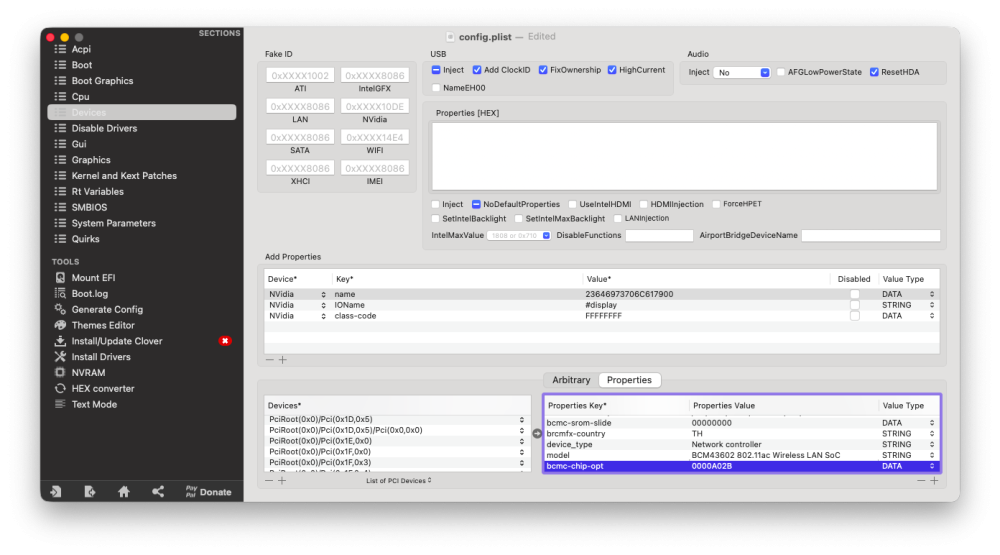
Task: Click the config.plist document icon in title bar
Action: point(450,37)
